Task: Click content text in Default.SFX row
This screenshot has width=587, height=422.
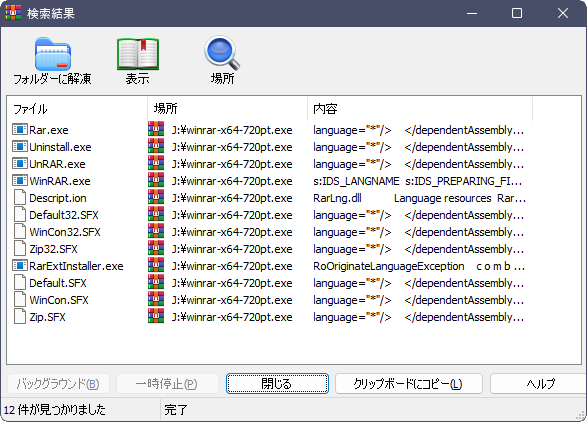Action: (x=419, y=283)
